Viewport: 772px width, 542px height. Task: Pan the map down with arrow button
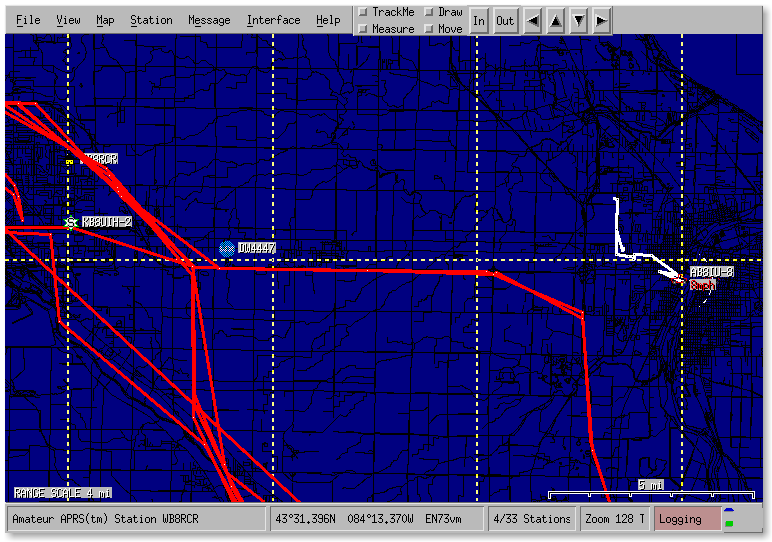coord(578,20)
